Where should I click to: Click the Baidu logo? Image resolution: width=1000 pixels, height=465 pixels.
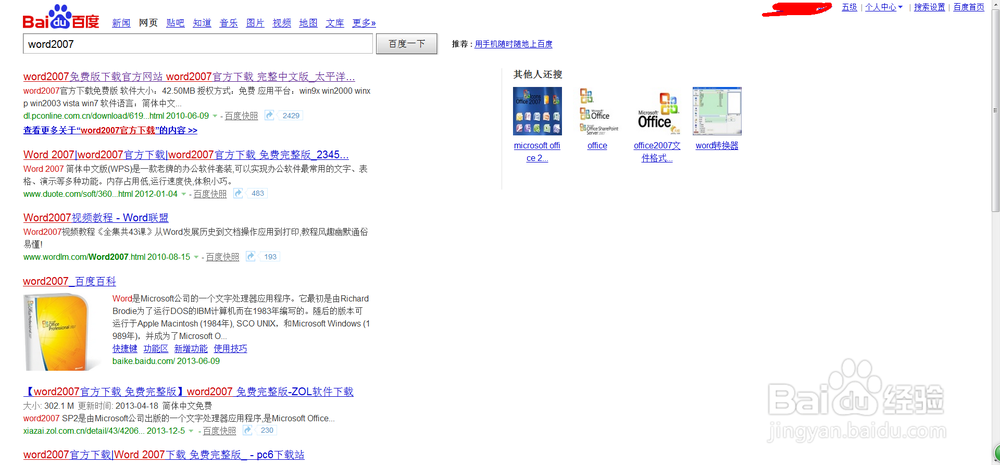(61, 18)
